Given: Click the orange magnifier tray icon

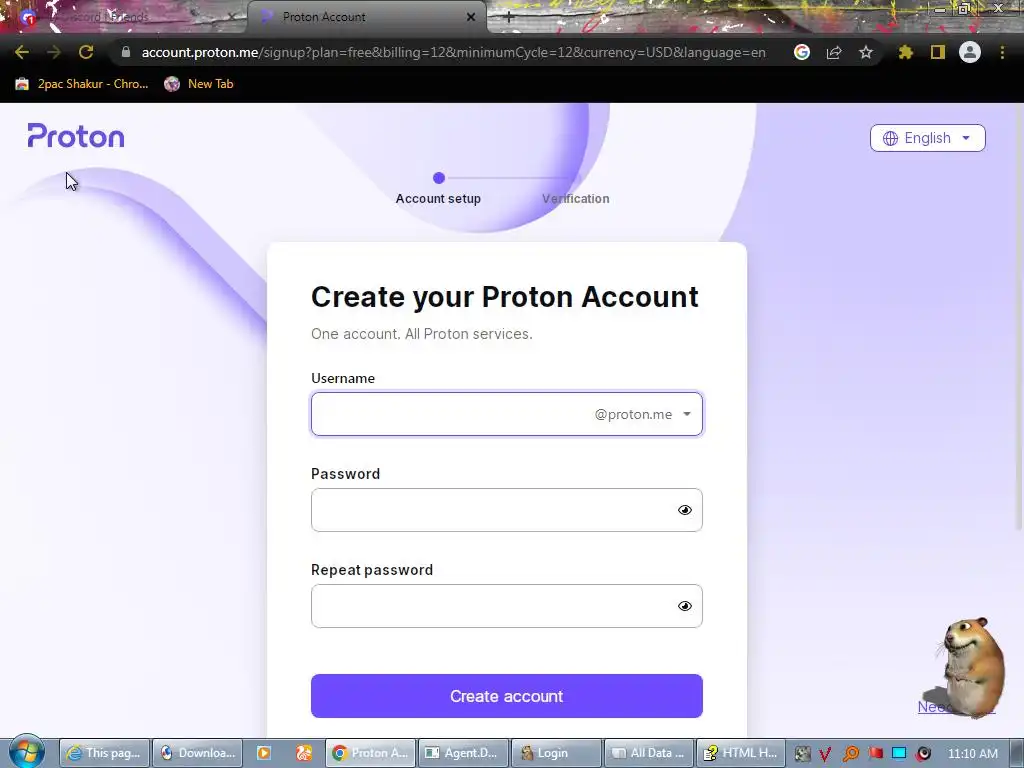Looking at the screenshot, I should point(850,754).
